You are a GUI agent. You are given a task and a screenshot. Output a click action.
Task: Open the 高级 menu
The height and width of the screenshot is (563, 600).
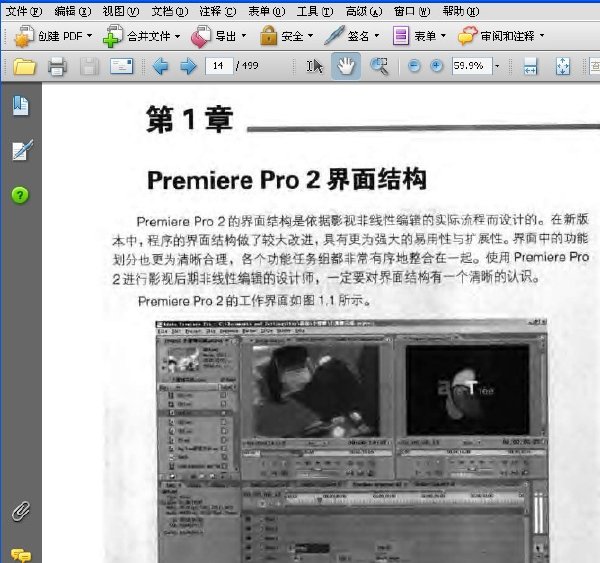[x=364, y=11]
